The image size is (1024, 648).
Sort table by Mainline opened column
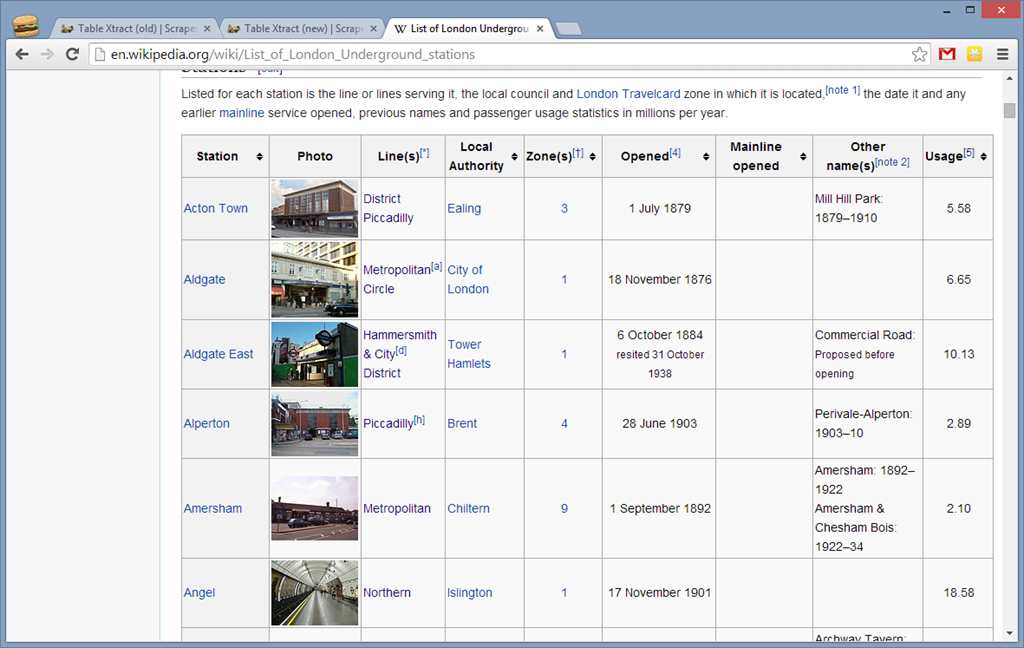[803, 157]
